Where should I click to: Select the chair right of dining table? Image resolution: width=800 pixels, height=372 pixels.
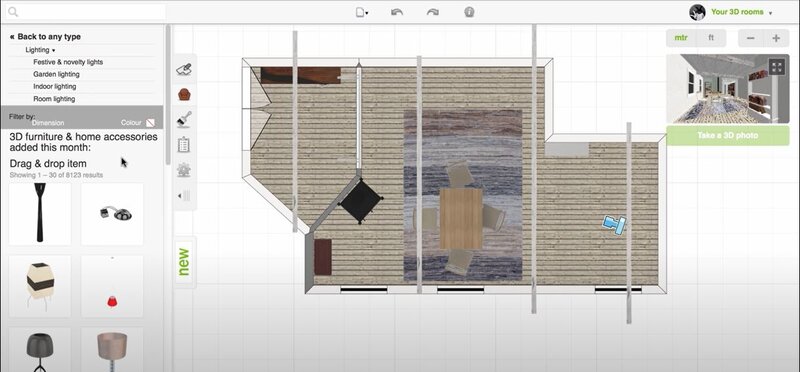tap(493, 217)
